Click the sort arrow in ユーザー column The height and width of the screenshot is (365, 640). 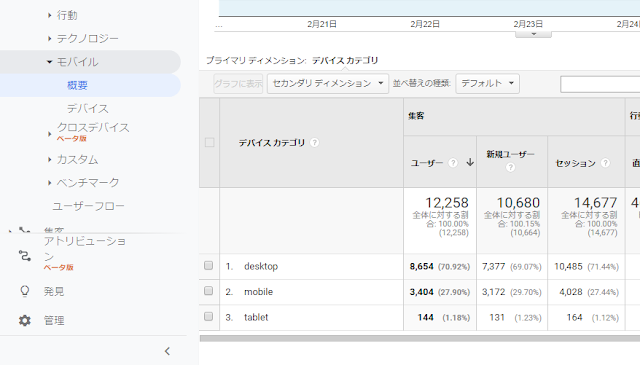tap(470, 162)
